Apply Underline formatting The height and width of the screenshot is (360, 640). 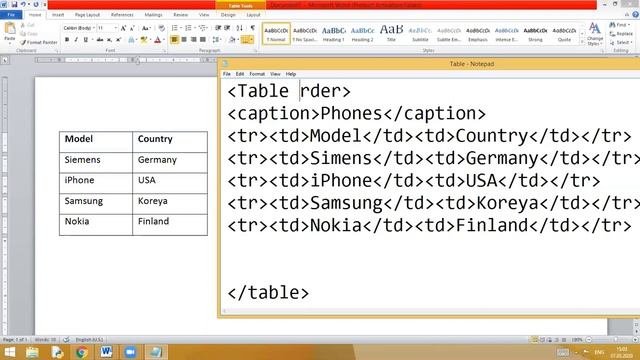[85, 40]
